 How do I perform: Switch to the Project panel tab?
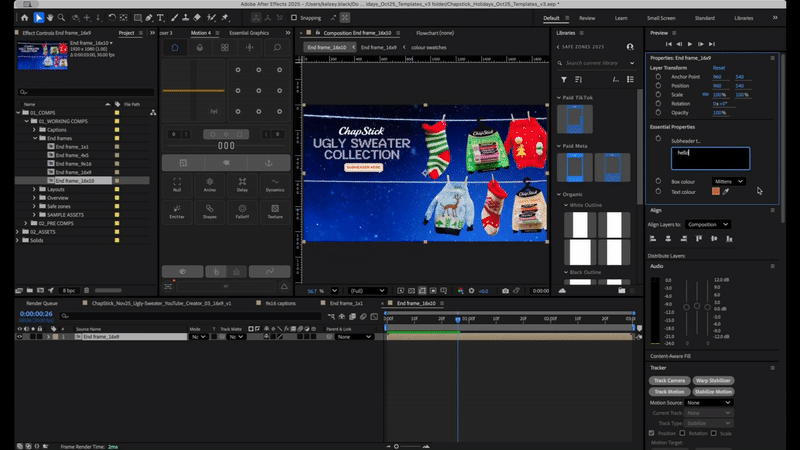coord(126,33)
